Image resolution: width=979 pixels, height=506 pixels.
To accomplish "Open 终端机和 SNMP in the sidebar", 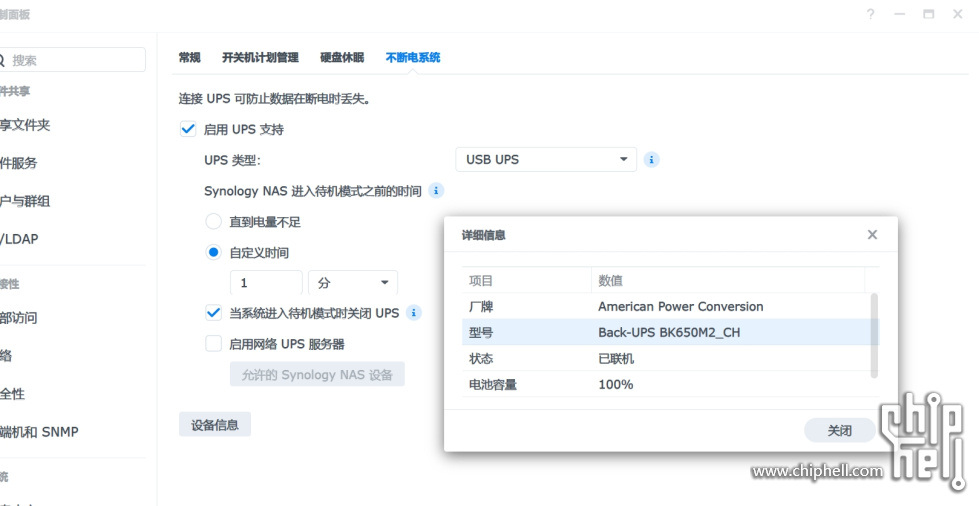I will (x=39, y=432).
